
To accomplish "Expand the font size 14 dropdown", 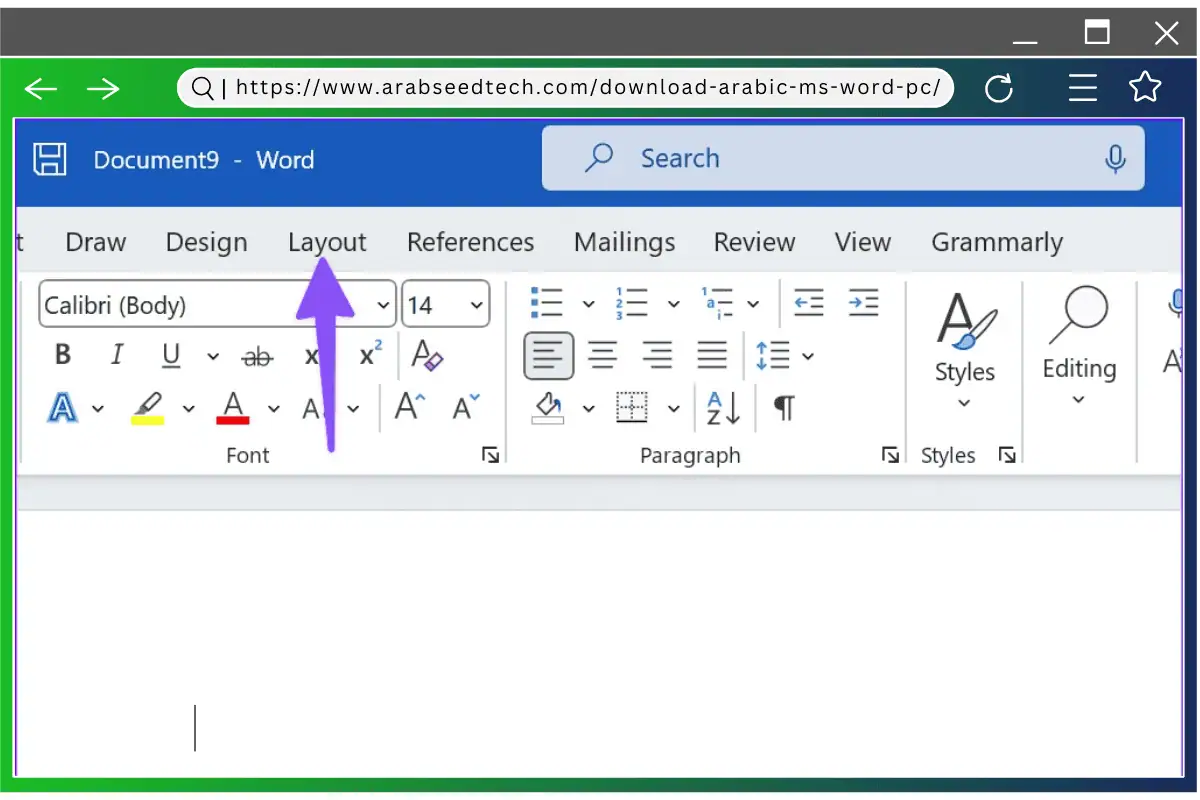I will point(476,305).
